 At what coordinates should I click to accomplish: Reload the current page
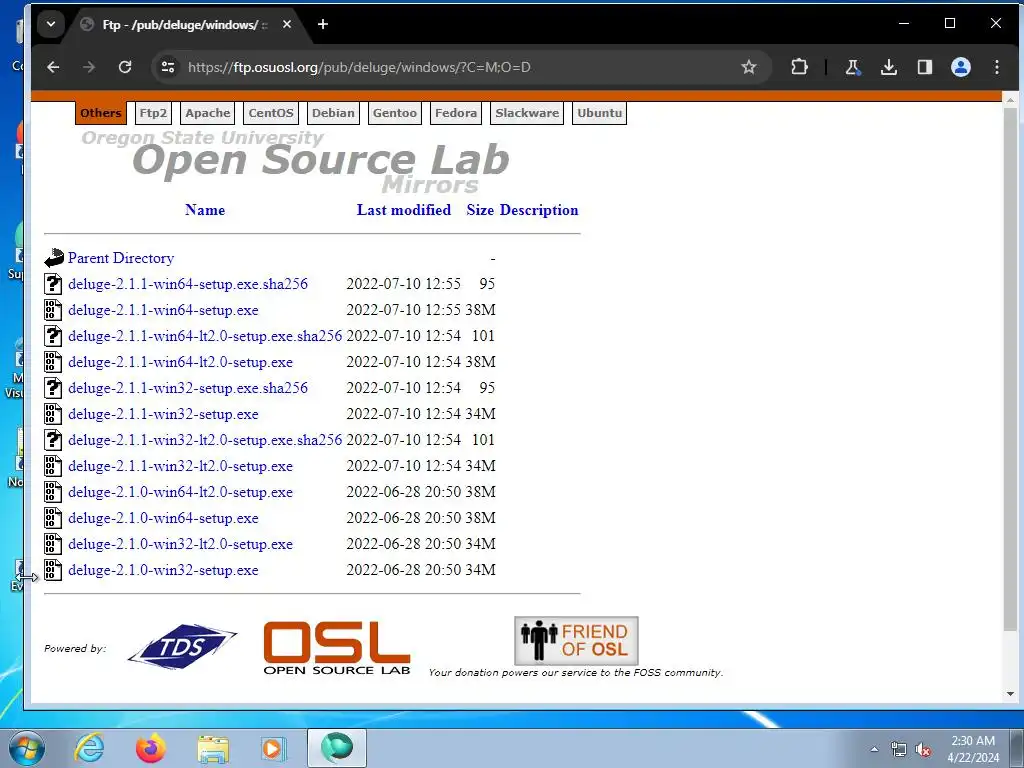click(x=125, y=67)
